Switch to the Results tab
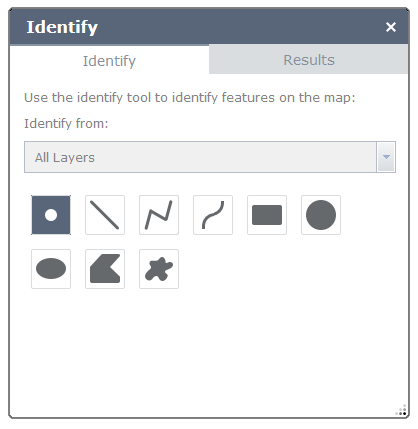 click(309, 60)
